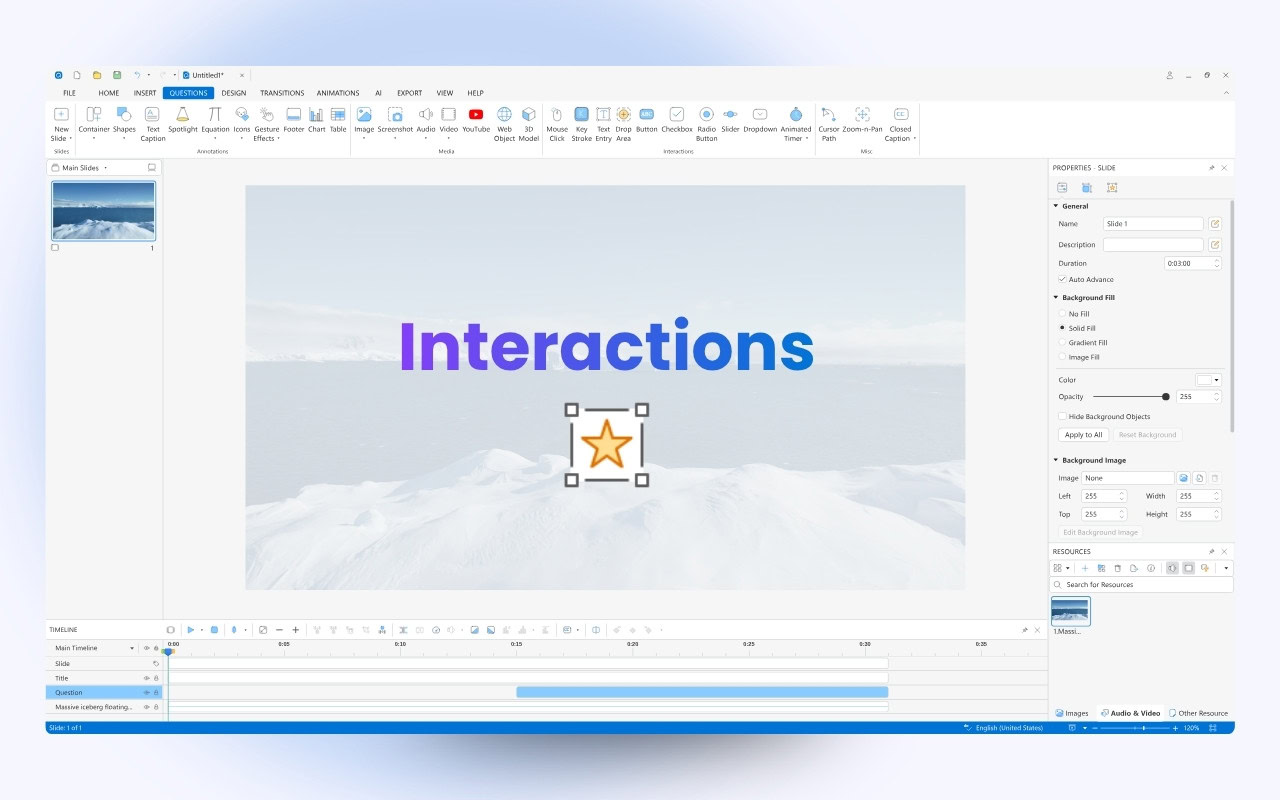Open the Main Timeline dropdown
This screenshot has width=1280, height=800.
(132, 648)
